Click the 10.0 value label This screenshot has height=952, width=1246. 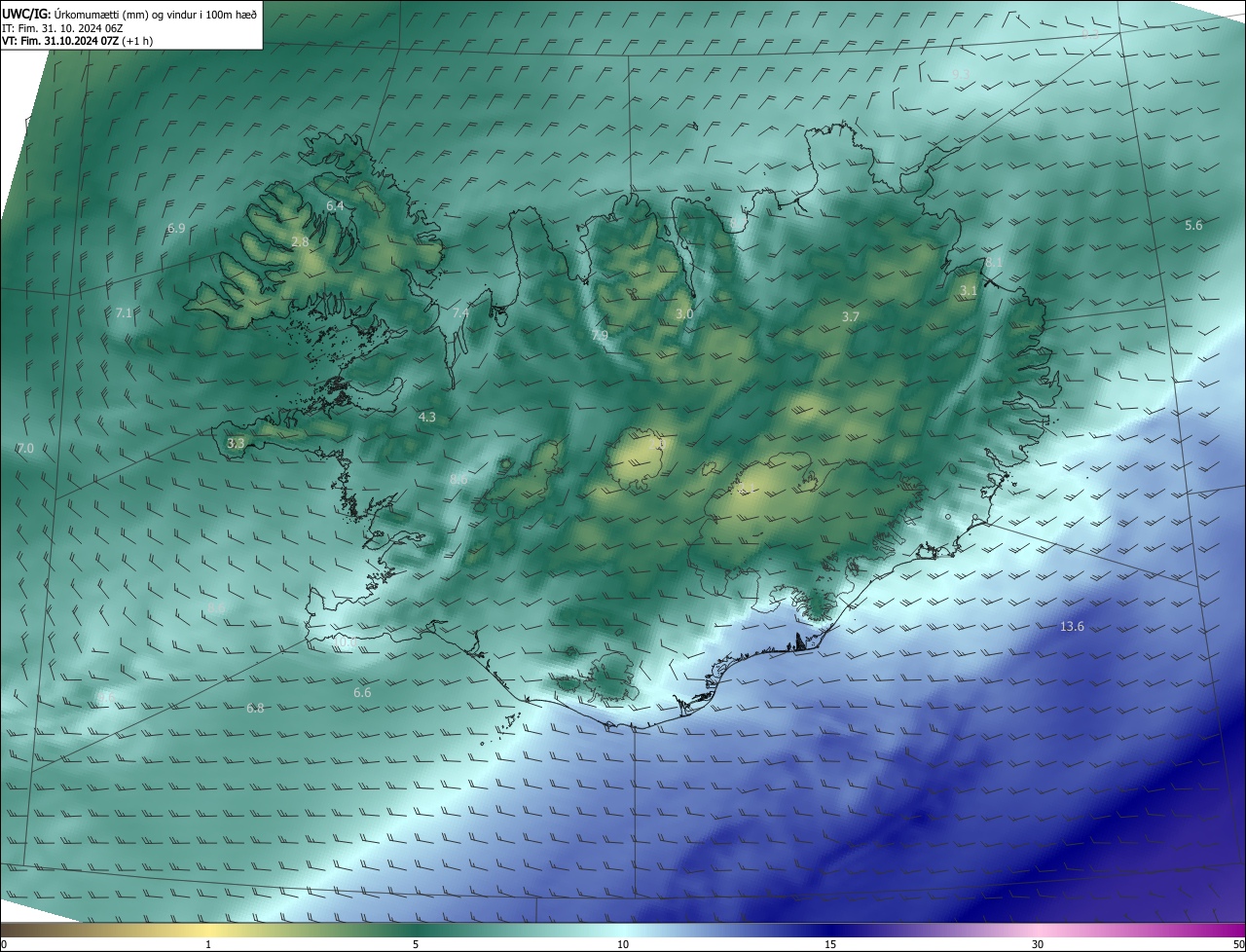pyautogui.click(x=342, y=643)
